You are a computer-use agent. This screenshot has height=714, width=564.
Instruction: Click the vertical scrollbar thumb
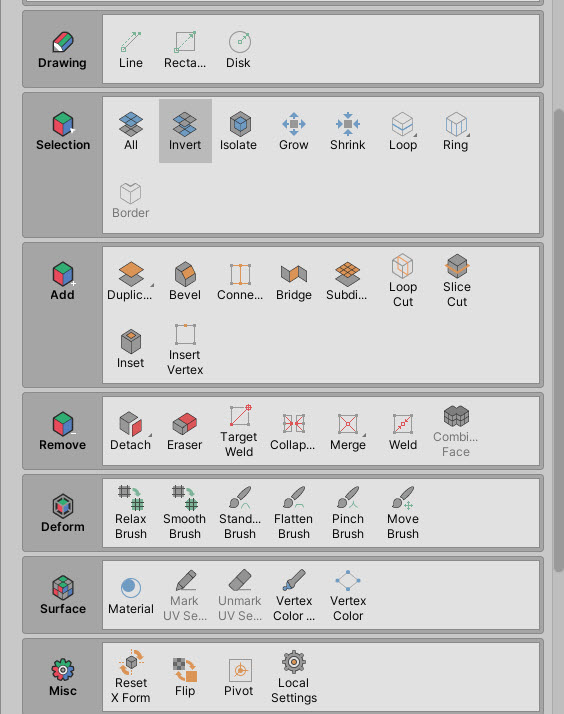pyautogui.click(x=559, y=341)
